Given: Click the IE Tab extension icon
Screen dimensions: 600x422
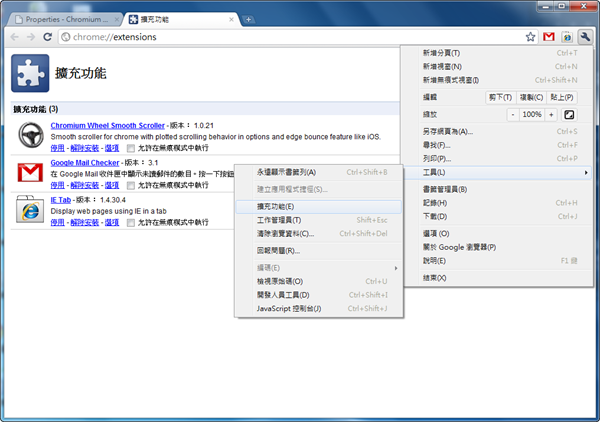Looking at the screenshot, I should pyautogui.click(x=30, y=209).
